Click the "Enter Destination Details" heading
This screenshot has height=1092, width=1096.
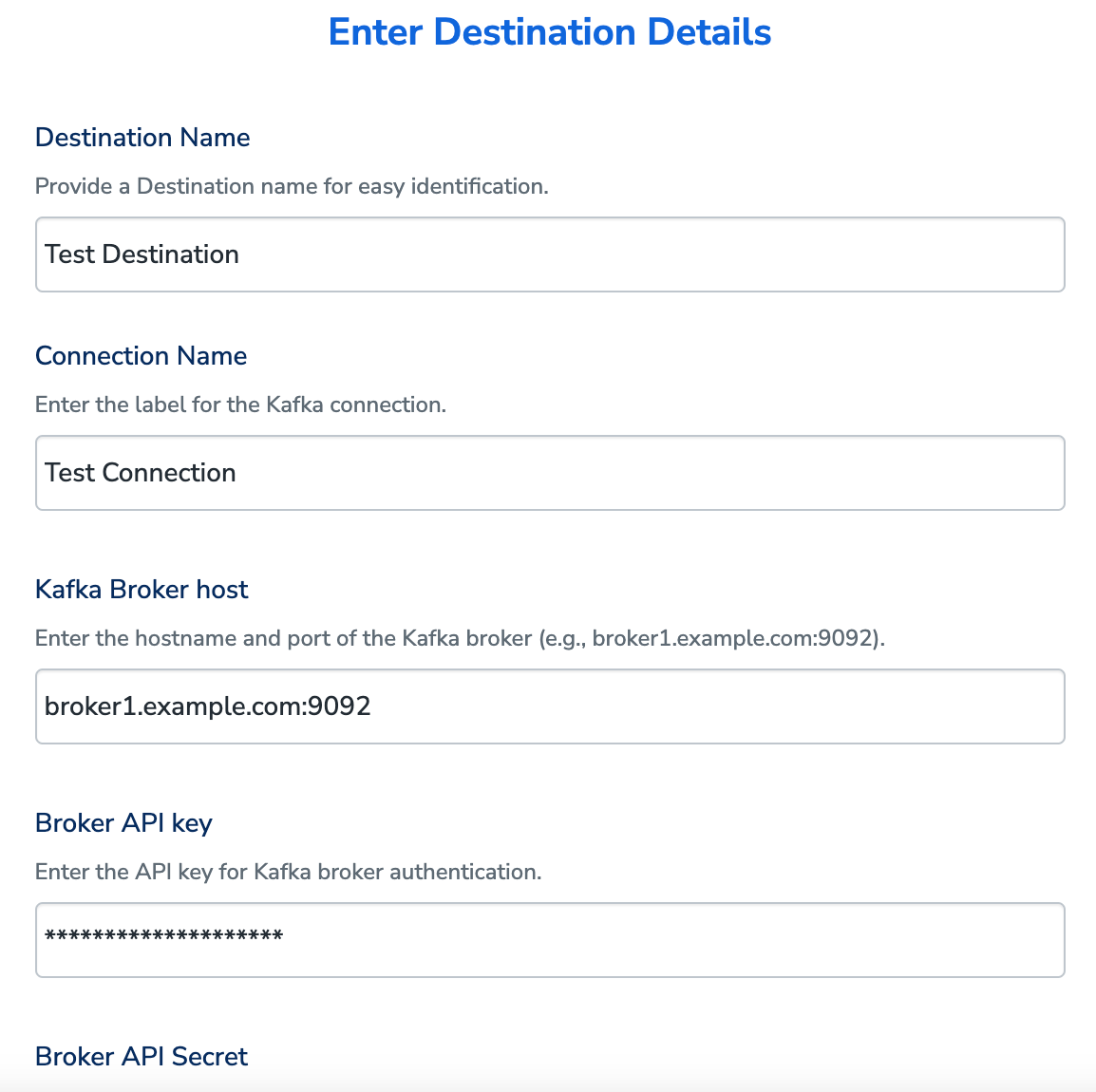[x=549, y=32]
